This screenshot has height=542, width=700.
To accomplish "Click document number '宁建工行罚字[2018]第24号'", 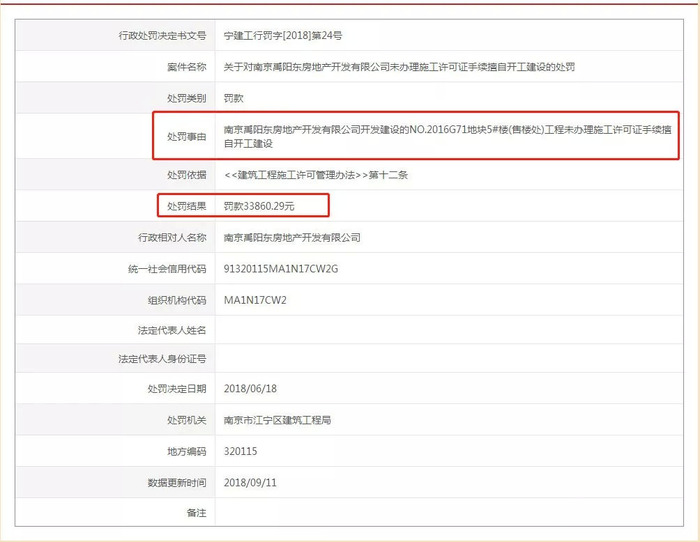I will click(x=283, y=36).
